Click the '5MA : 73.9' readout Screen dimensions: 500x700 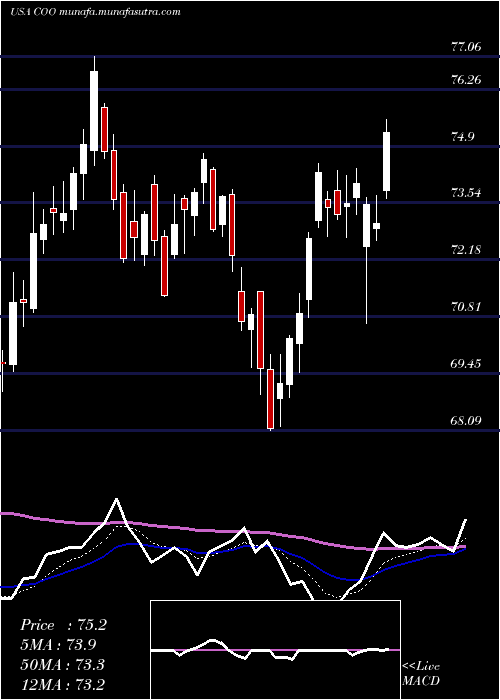58,645
